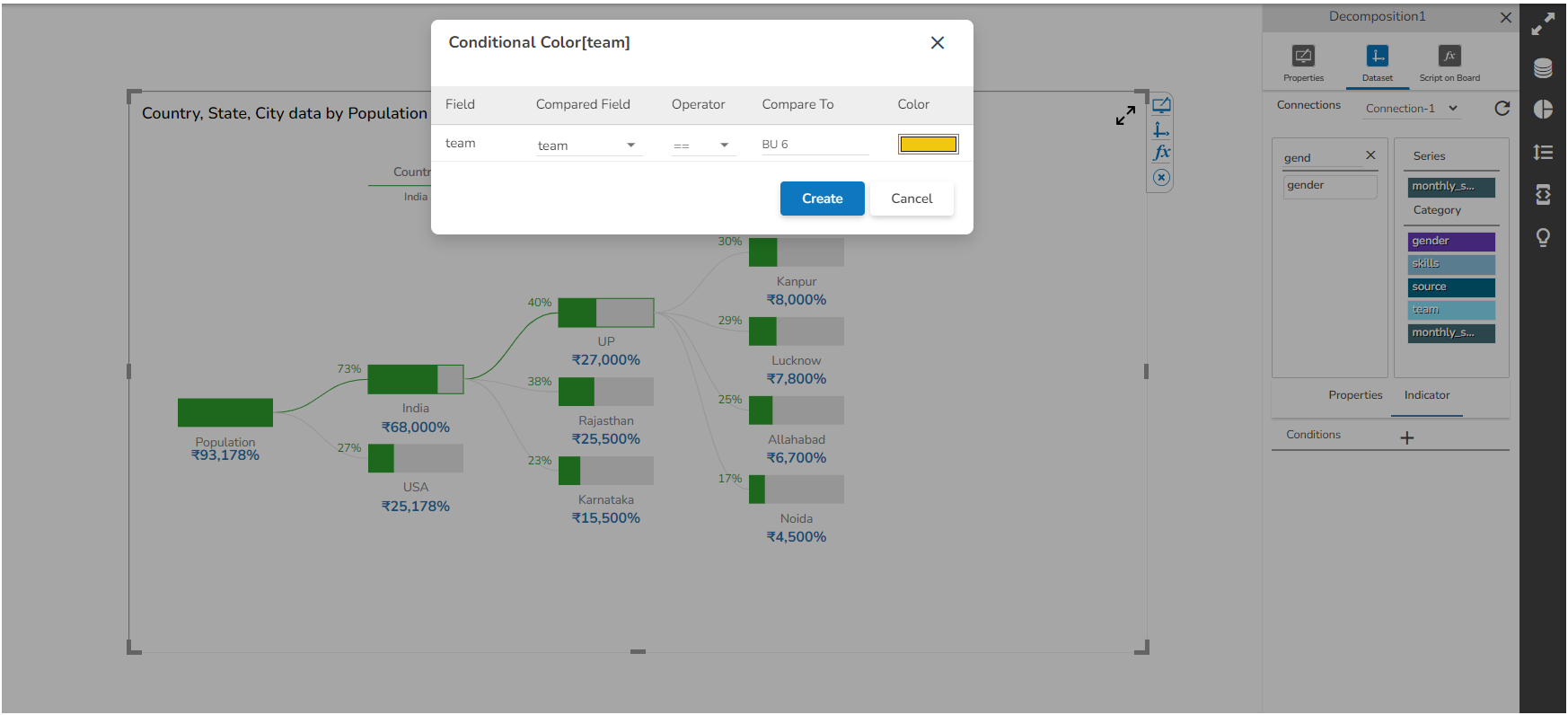This screenshot has width=1568, height=715.
Task: Click the ₹25,178% USA value
Action: click(416, 507)
